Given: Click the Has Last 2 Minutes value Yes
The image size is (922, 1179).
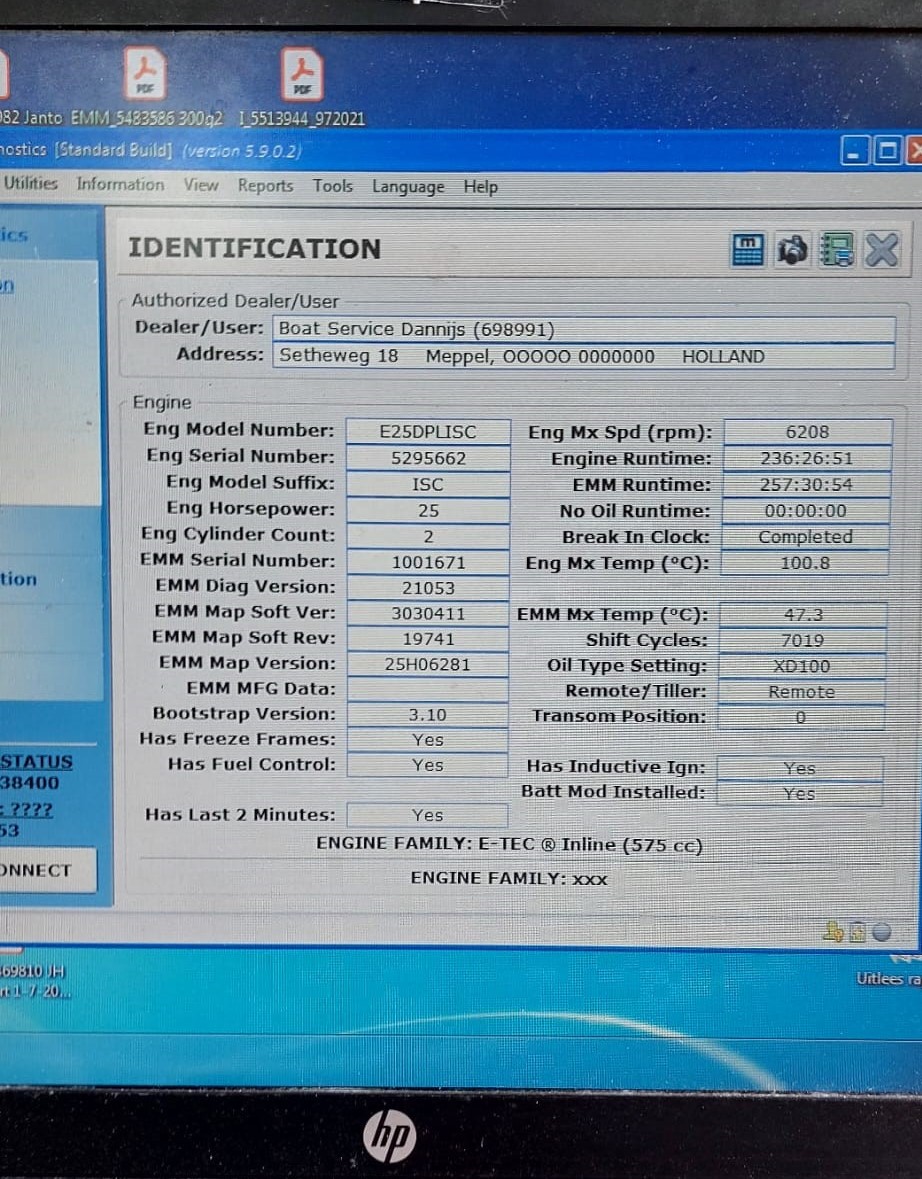Looking at the screenshot, I should point(427,815).
